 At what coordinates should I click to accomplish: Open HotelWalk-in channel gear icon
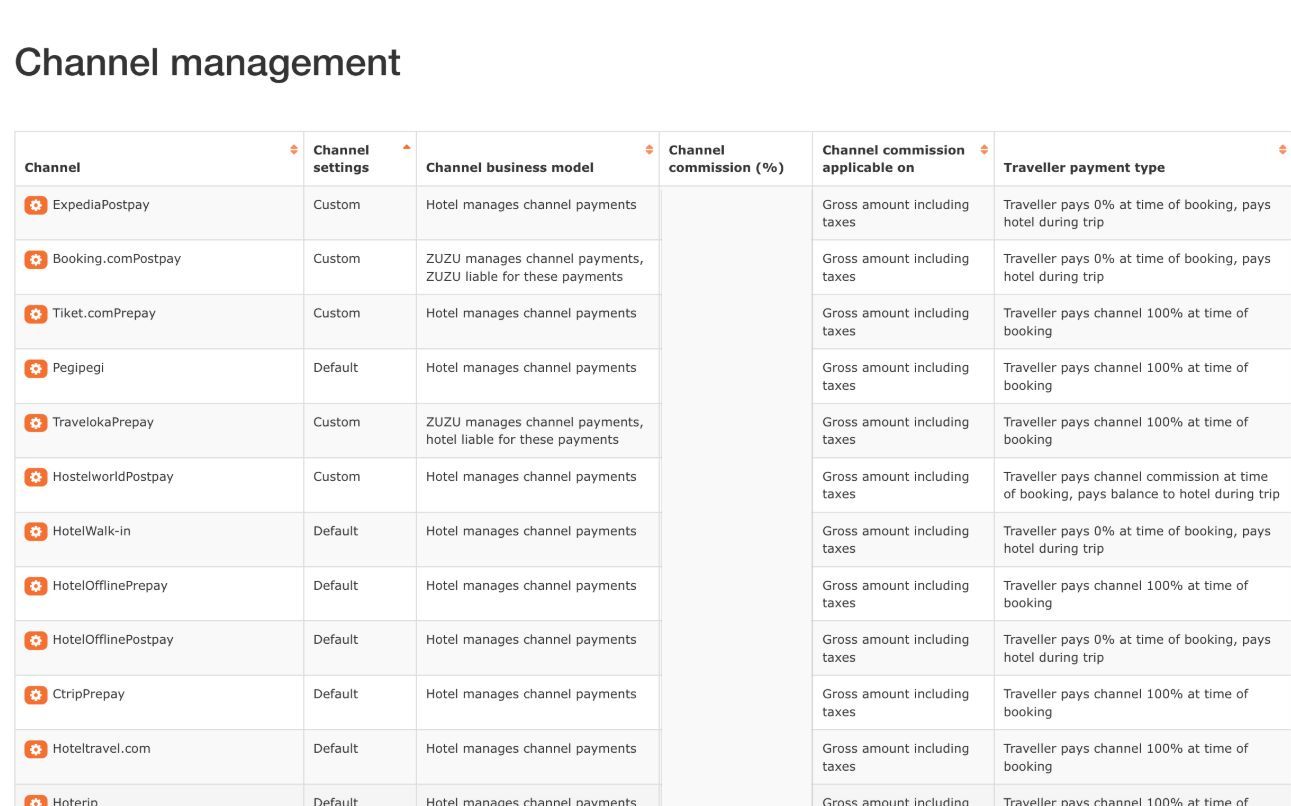click(36, 532)
